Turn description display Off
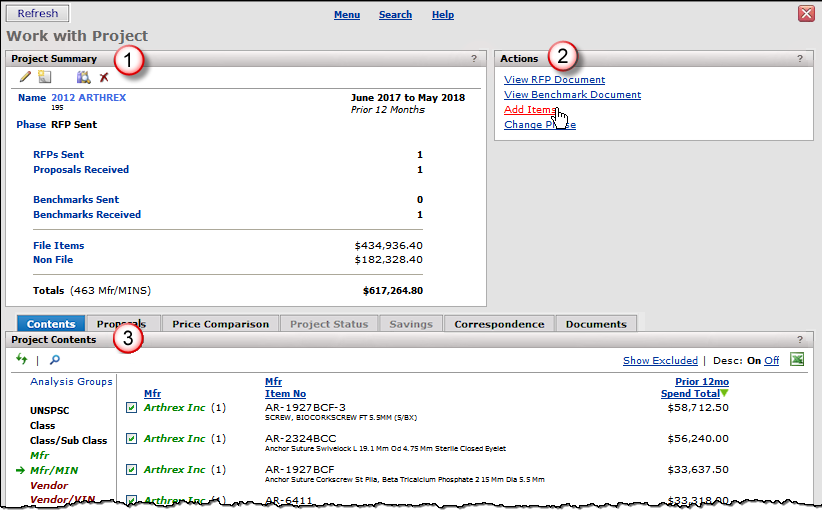822x513 pixels. click(771, 361)
